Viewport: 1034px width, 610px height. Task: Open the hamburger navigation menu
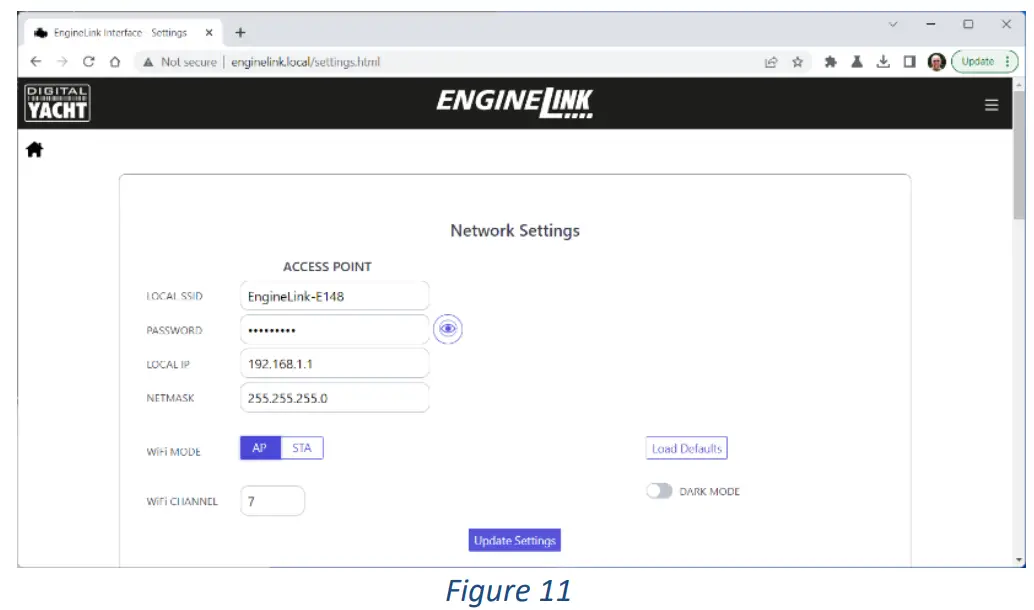pyautogui.click(x=991, y=104)
